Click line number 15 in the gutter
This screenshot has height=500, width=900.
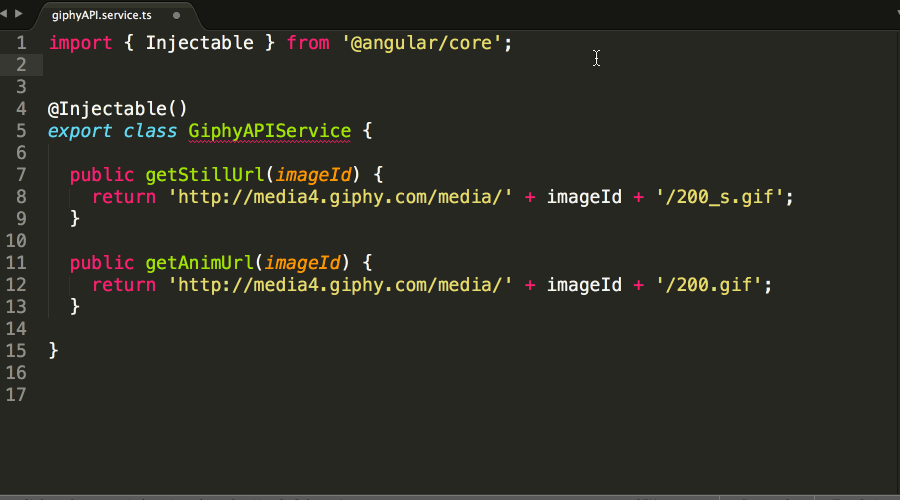coord(16,351)
